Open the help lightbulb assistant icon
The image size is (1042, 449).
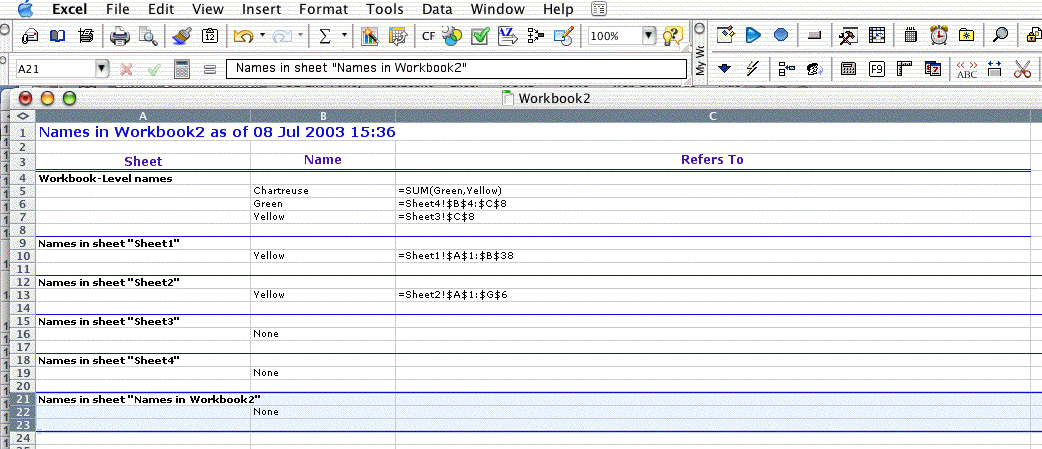pyautogui.click(x=673, y=36)
